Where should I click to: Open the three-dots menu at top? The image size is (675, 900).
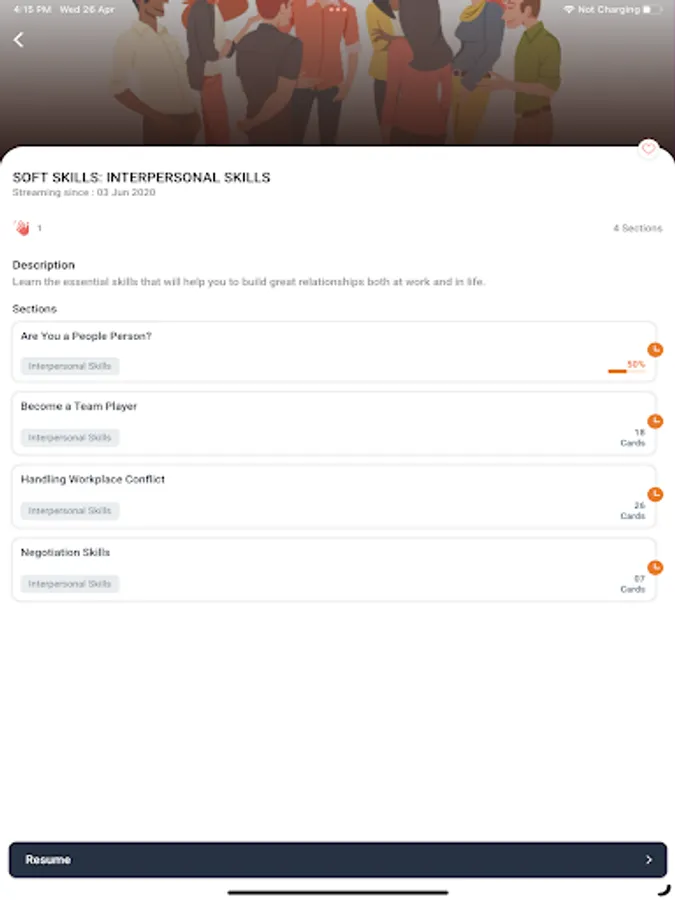pos(338,10)
